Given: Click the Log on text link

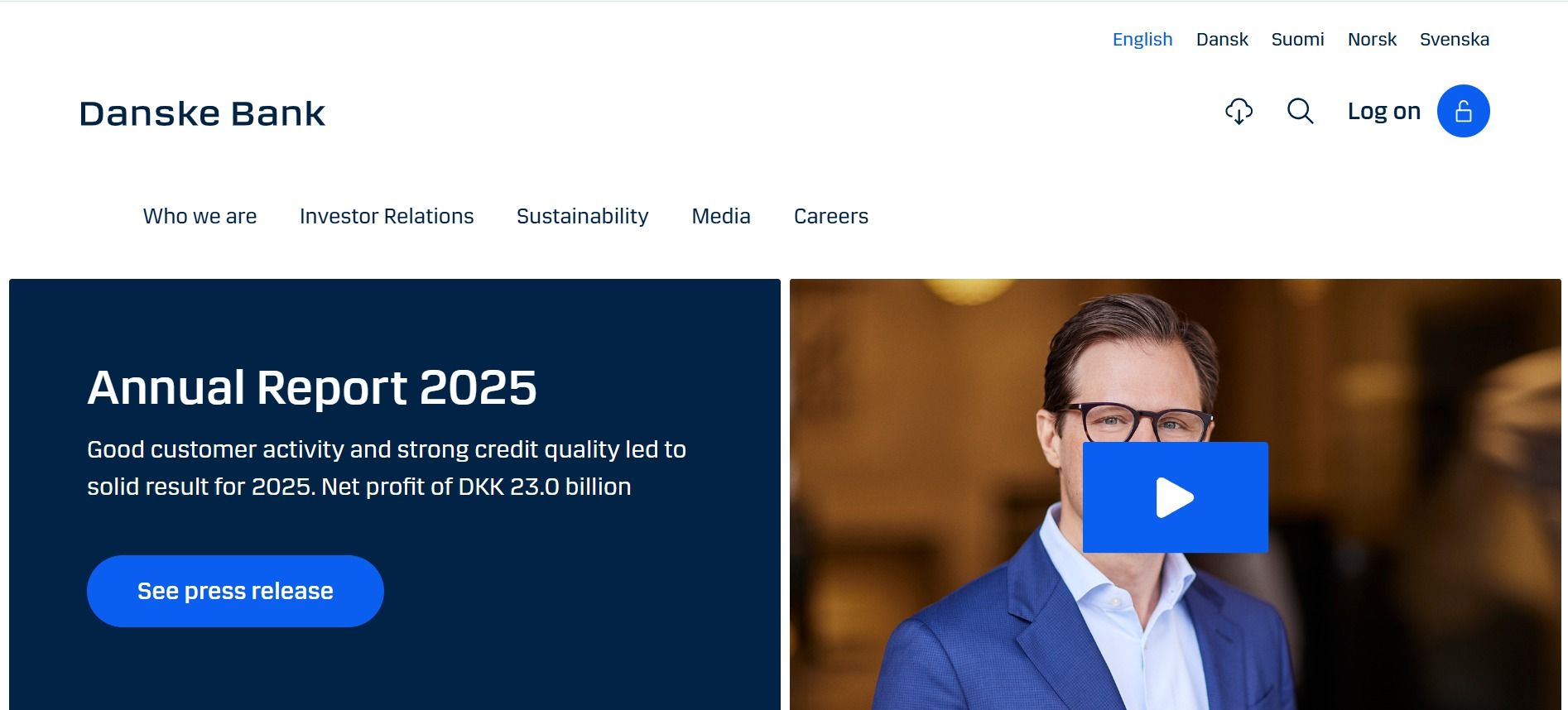Looking at the screenshot, I should point(1383,111).
